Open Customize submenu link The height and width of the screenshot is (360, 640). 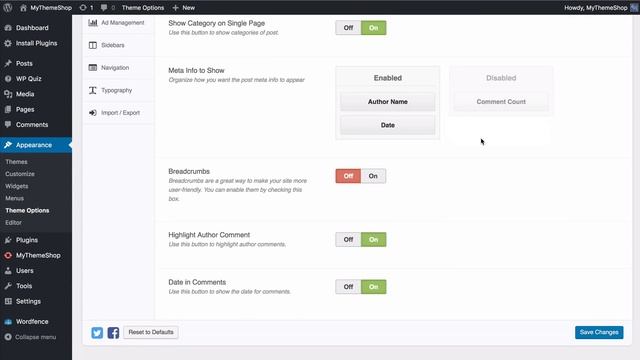[x=20, y=174]
